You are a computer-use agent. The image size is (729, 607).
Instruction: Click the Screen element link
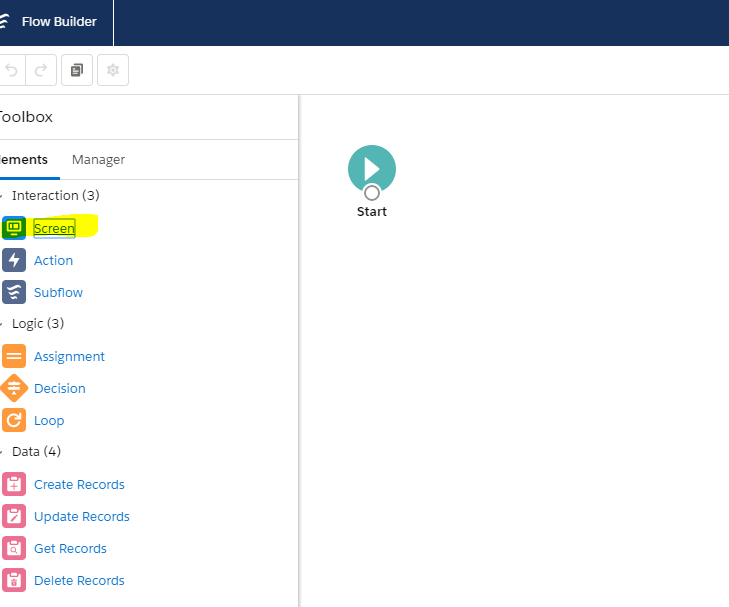pyautogui.click(x=54, y=228)
